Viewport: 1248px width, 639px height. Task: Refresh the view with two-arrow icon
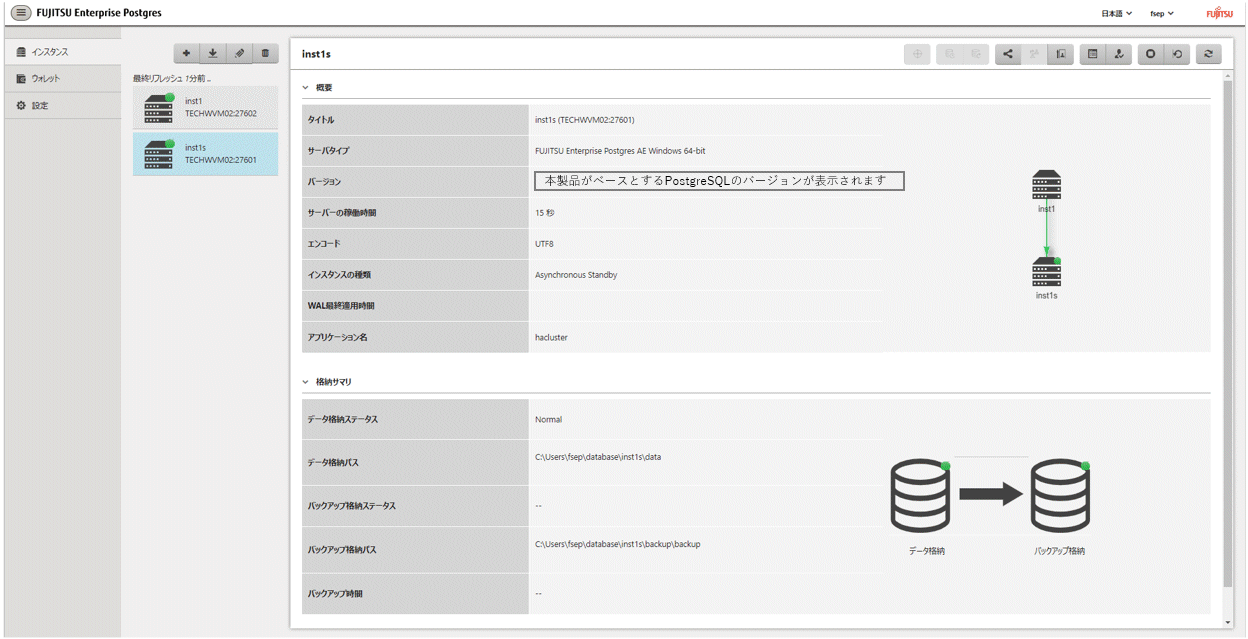(1209, 54)
